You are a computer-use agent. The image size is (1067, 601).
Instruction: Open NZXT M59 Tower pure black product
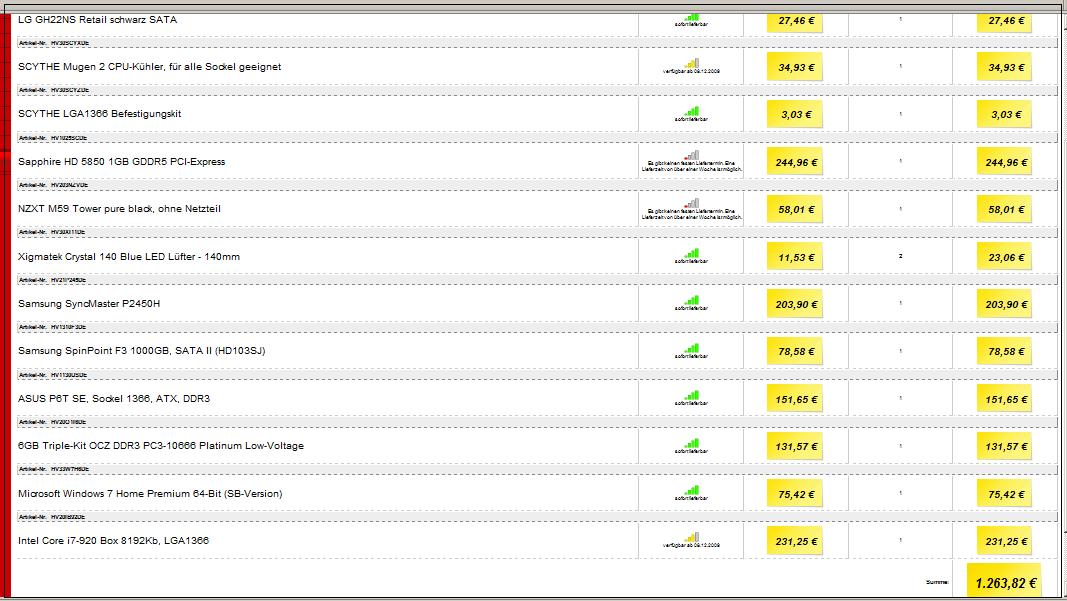click(x=119, y=209)
